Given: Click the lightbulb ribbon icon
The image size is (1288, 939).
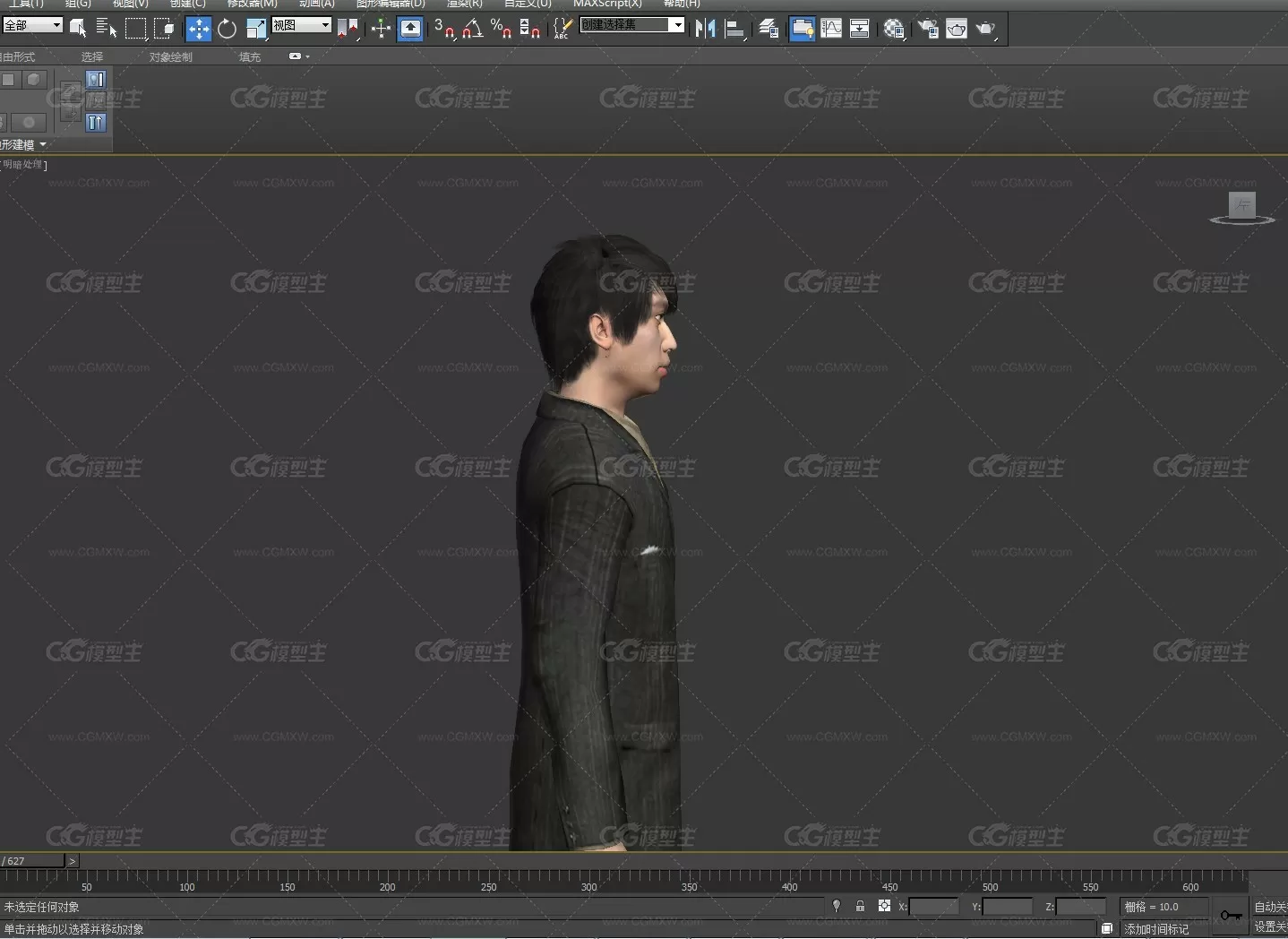Looking at the screenshot, I should tap(96, 80).
